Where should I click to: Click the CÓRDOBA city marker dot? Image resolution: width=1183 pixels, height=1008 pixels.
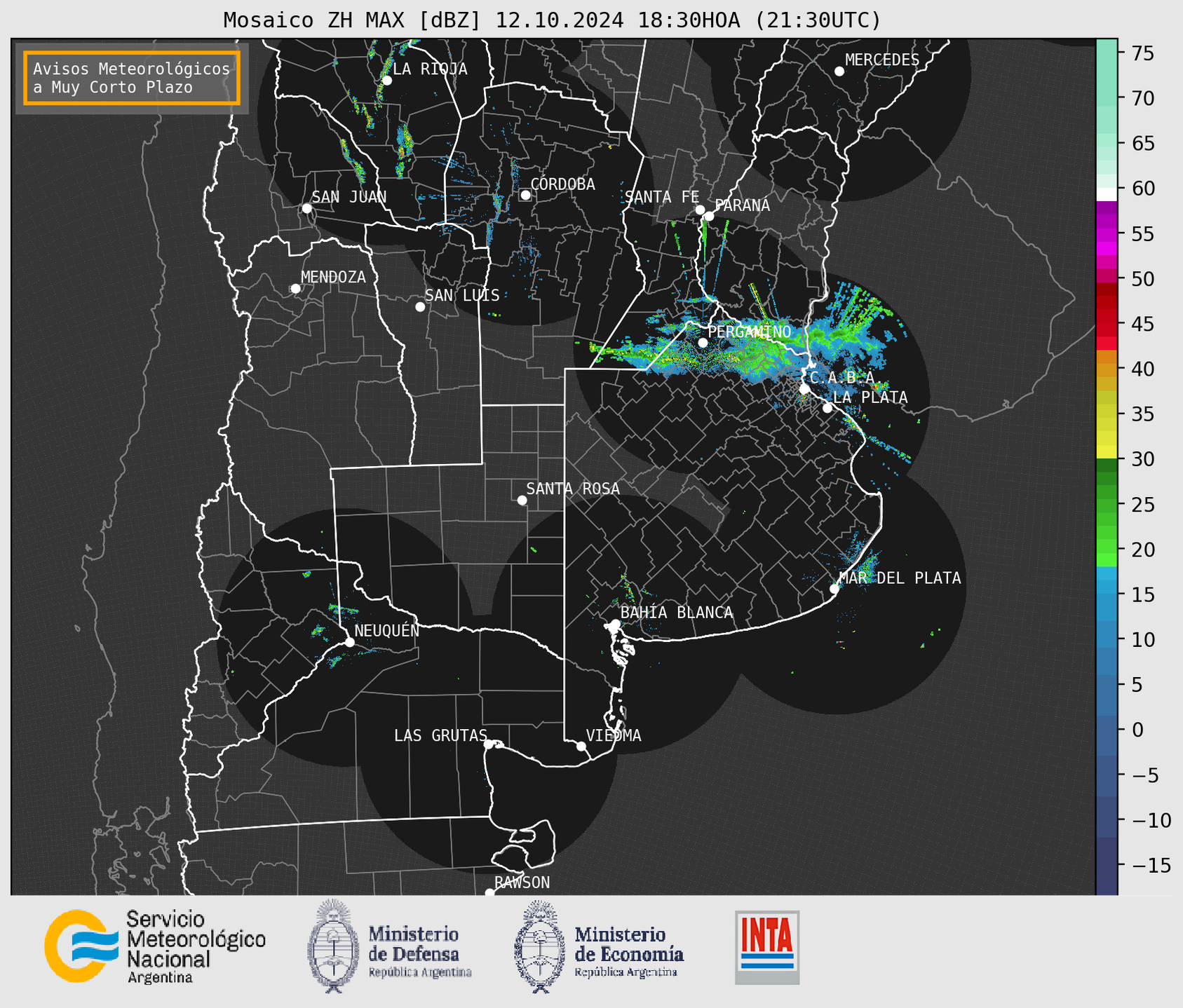(525, 195)
